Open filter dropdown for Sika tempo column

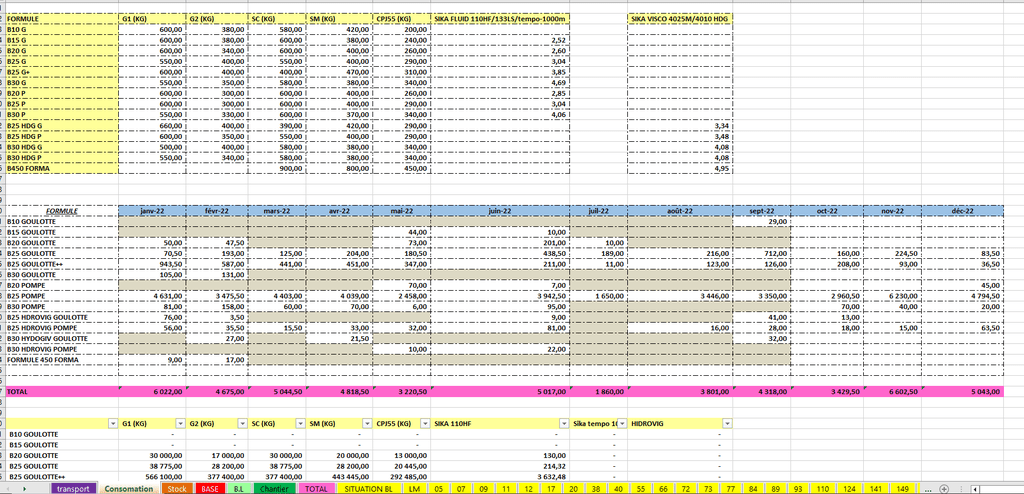622,423
